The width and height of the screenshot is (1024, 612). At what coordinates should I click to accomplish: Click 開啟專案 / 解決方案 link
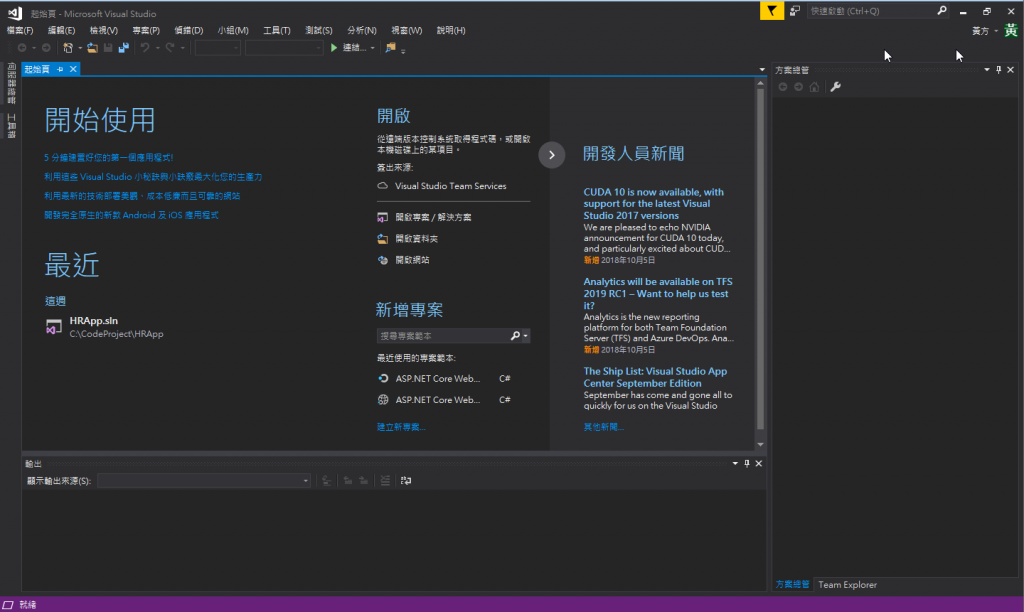point(434,217)
